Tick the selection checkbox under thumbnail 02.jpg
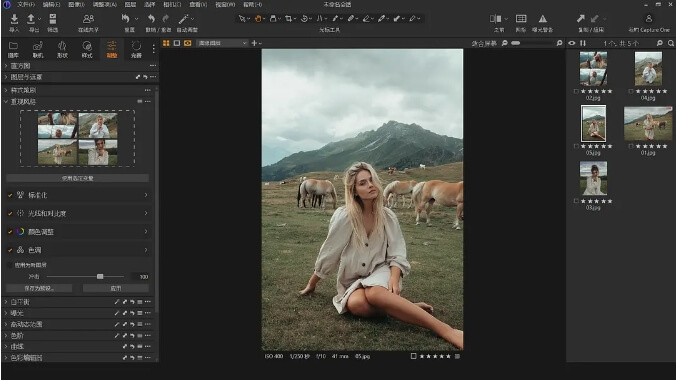676x380 pixels. pos(576,91)
